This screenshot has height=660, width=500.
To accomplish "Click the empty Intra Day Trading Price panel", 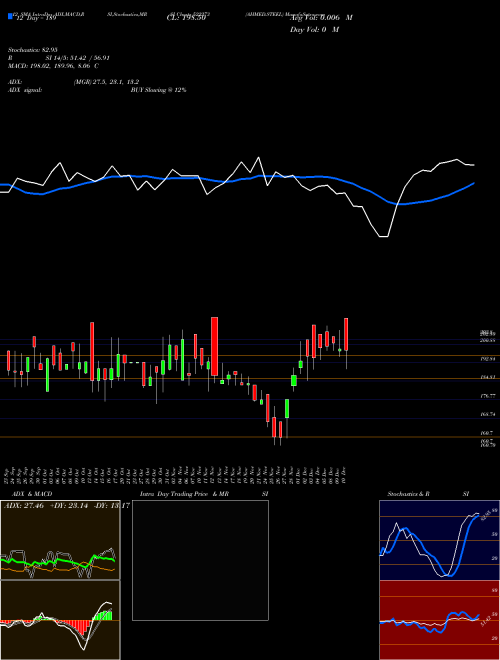I will coord(200,560).
